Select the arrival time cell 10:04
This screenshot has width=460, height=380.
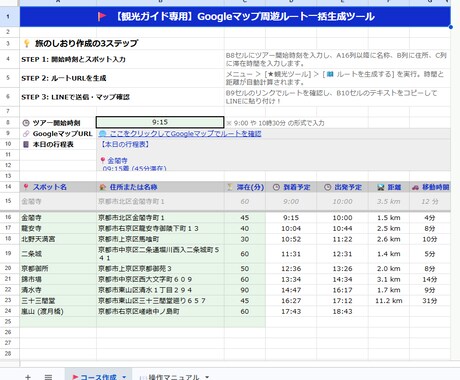tap(291, 228)
